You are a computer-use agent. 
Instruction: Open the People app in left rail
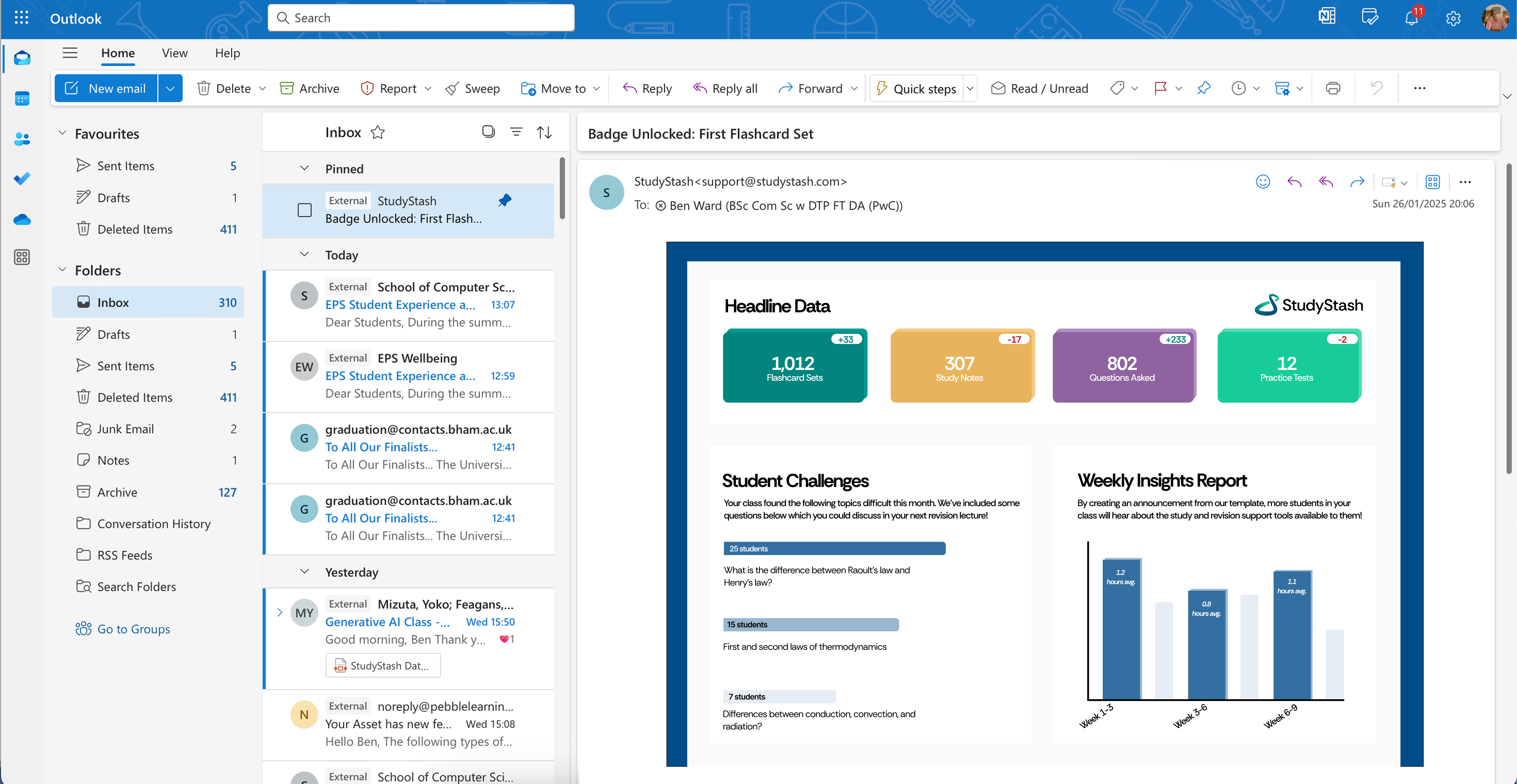(x=22, y=139)
